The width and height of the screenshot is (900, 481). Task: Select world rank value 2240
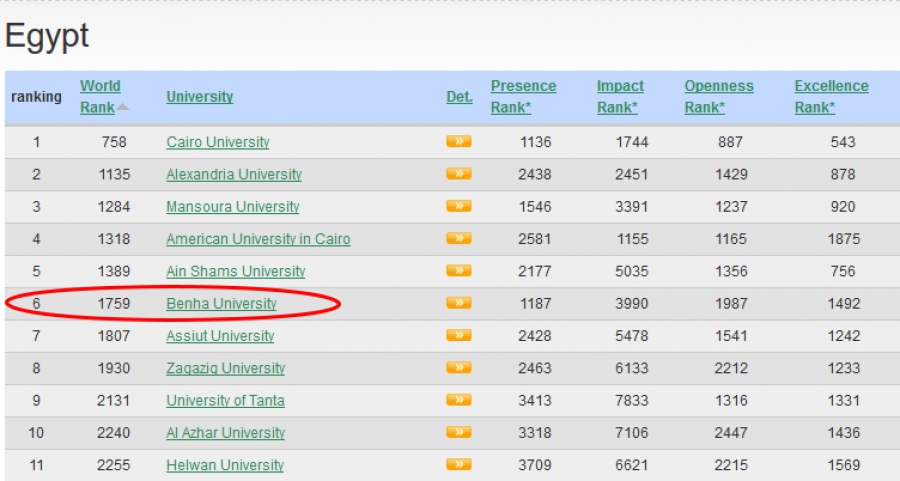(114, 432)
